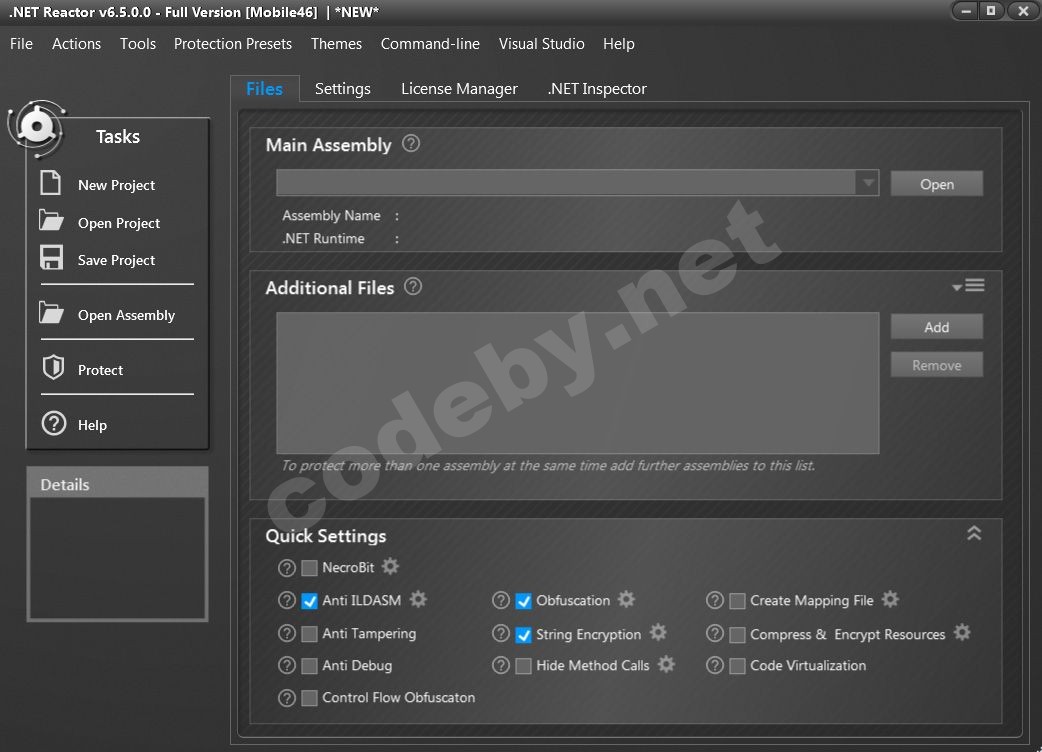The width and height of the screenshot is (1042, 752).
Task: Open String Encryption settings gear
Action: pos(658,632)
